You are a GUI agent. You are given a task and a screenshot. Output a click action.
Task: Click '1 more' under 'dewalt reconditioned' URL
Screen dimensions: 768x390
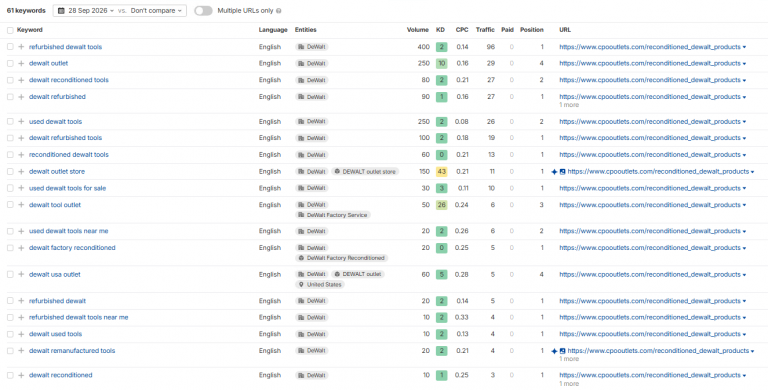point(569,384)
